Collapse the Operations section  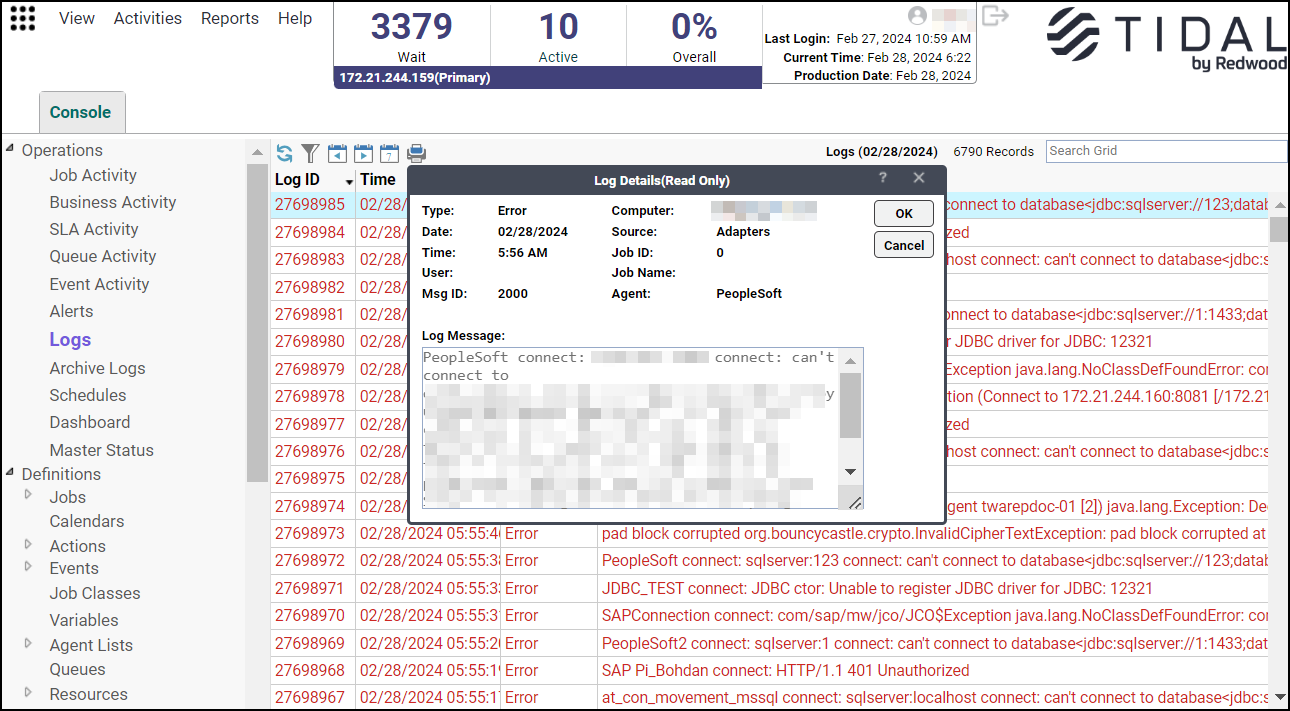pyautogui.click(x=10, y=149)
